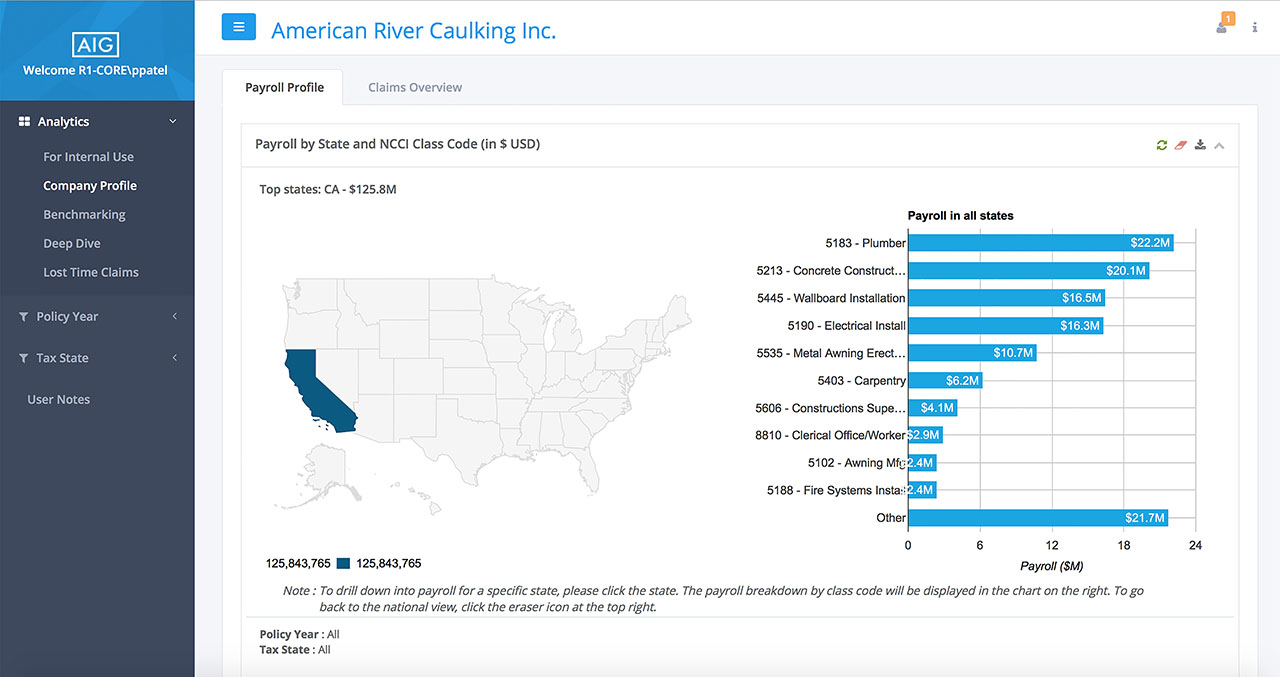
Task: Switch to the Claims Overview tab
Action: tap(414, 87)
